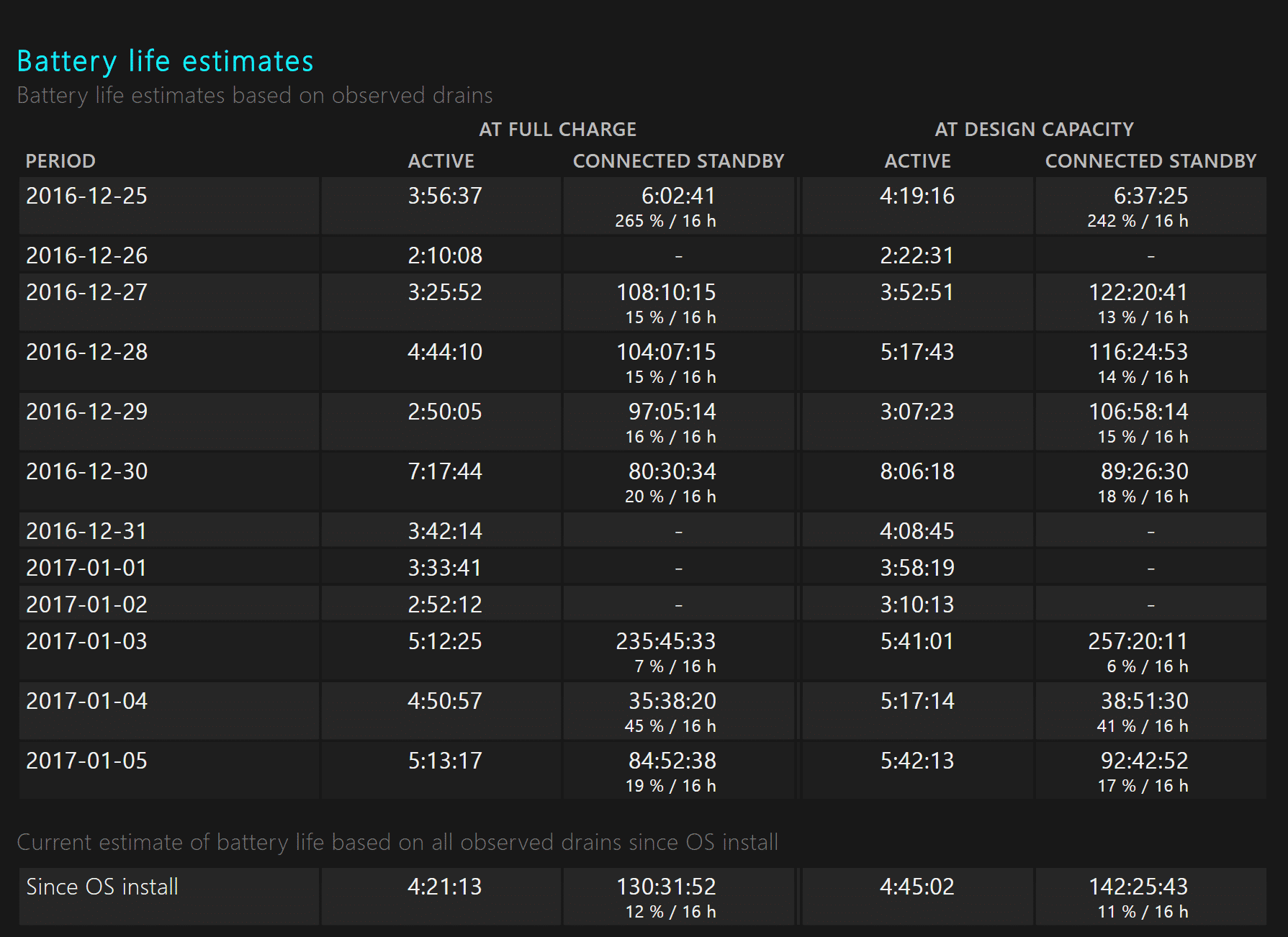This screenshot has height=937, width=1288.
Task: Click the since-install standby value 130:31:52
Action: 666,887
